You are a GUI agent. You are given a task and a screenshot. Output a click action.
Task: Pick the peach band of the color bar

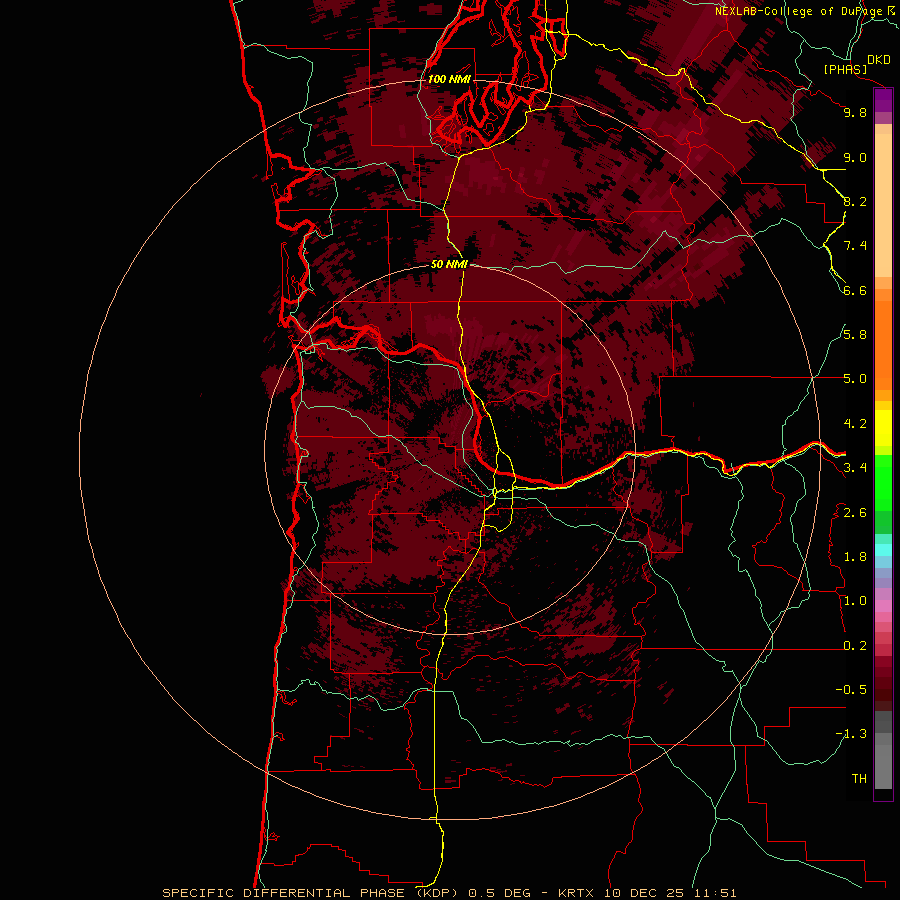(x=883, y=207)
